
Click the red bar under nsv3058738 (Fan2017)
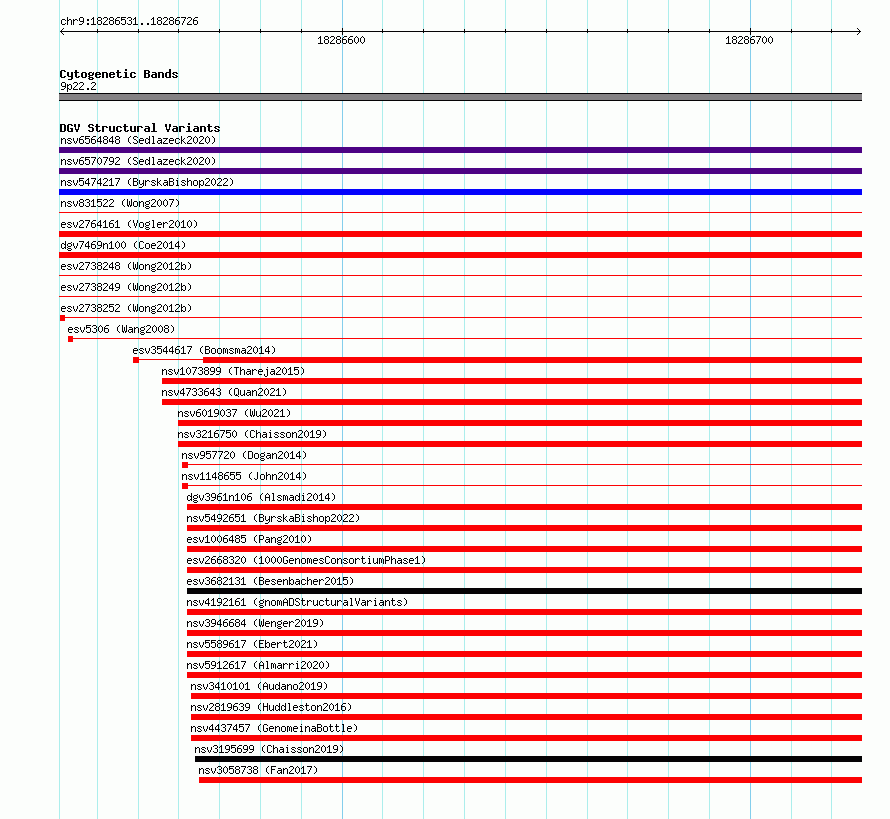(531, 780)
